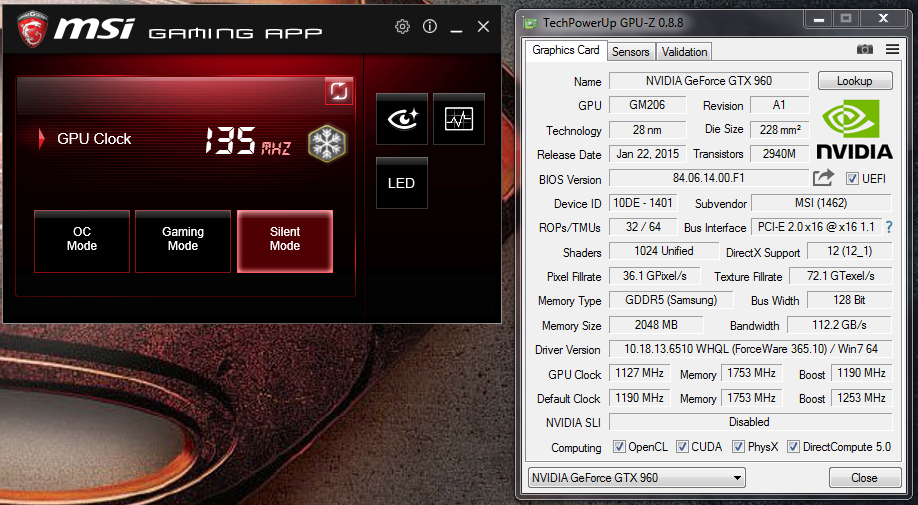Toggle the PhysX checkbox
The width and height of the screenshot is (918, 505).
[738, 446]
